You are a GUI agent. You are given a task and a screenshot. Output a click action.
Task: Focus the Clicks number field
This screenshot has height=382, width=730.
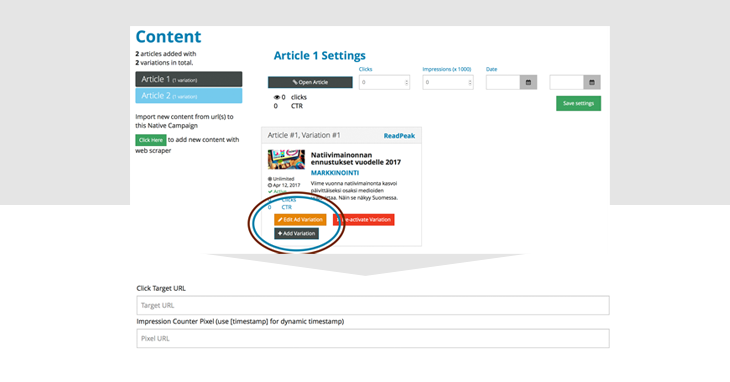point(384,82)
